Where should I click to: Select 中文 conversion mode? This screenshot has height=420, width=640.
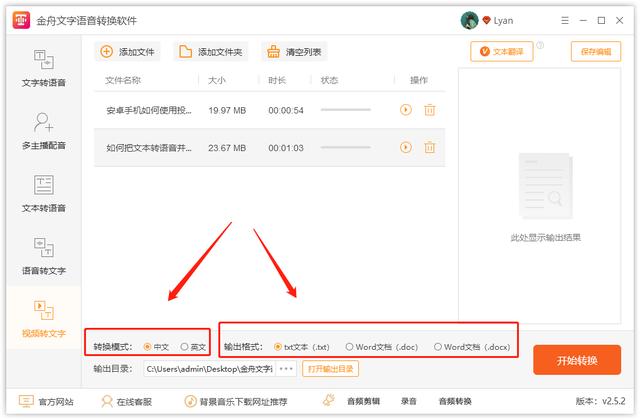156,347
